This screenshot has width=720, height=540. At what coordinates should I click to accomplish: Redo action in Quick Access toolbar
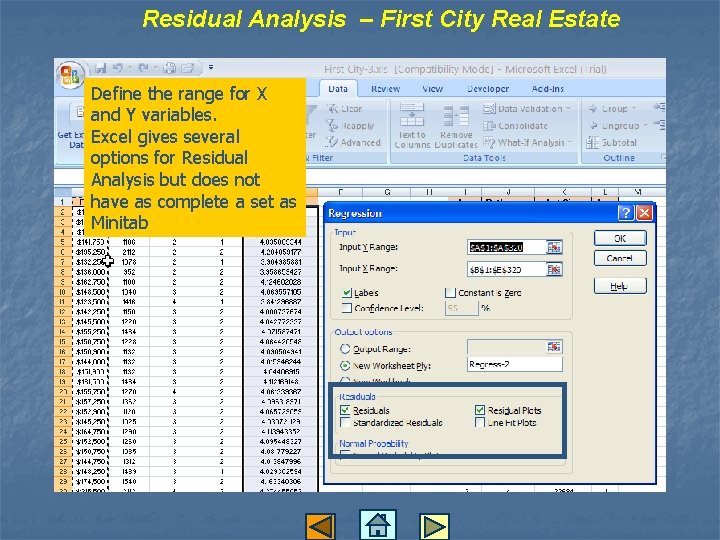point(143,68)
